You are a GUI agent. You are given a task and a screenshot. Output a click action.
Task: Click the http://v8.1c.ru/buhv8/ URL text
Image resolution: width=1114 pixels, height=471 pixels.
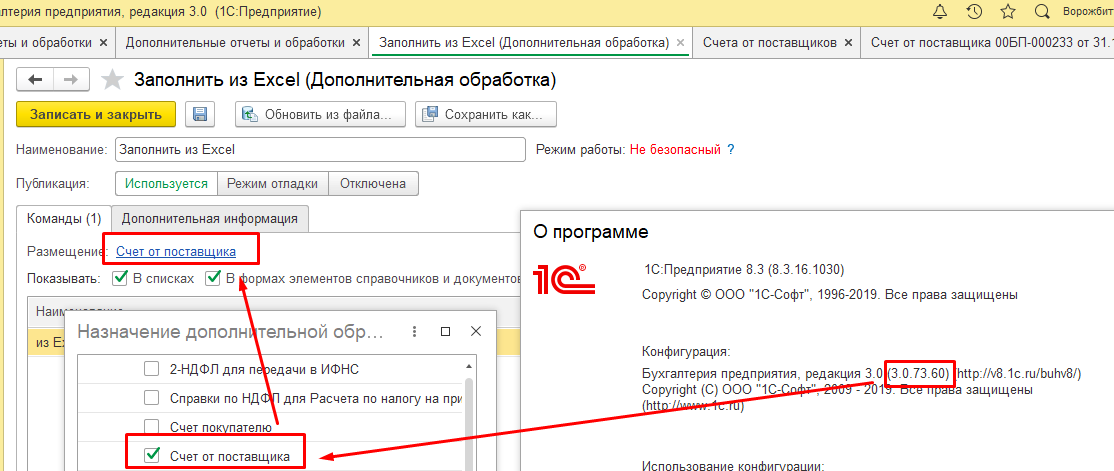point(1020,374)
